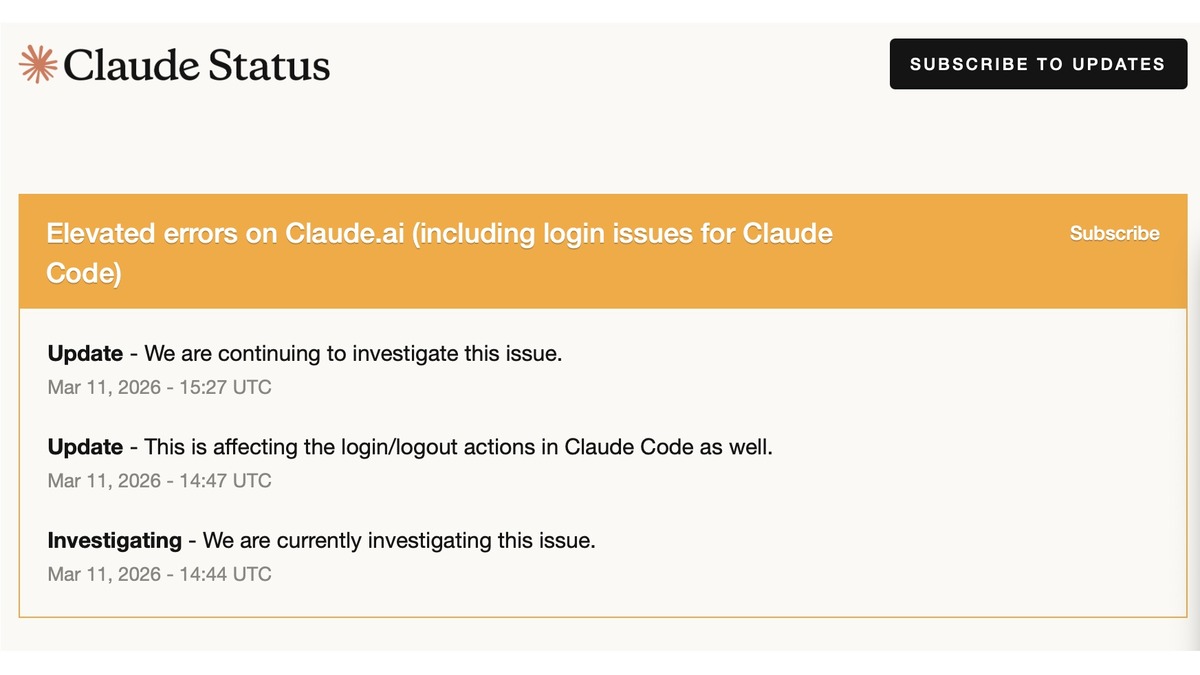This screenshot has width=1200, height=675.
Task: Click the Mar 11 15:27 UTC timestamp
Action: (159, 387)
